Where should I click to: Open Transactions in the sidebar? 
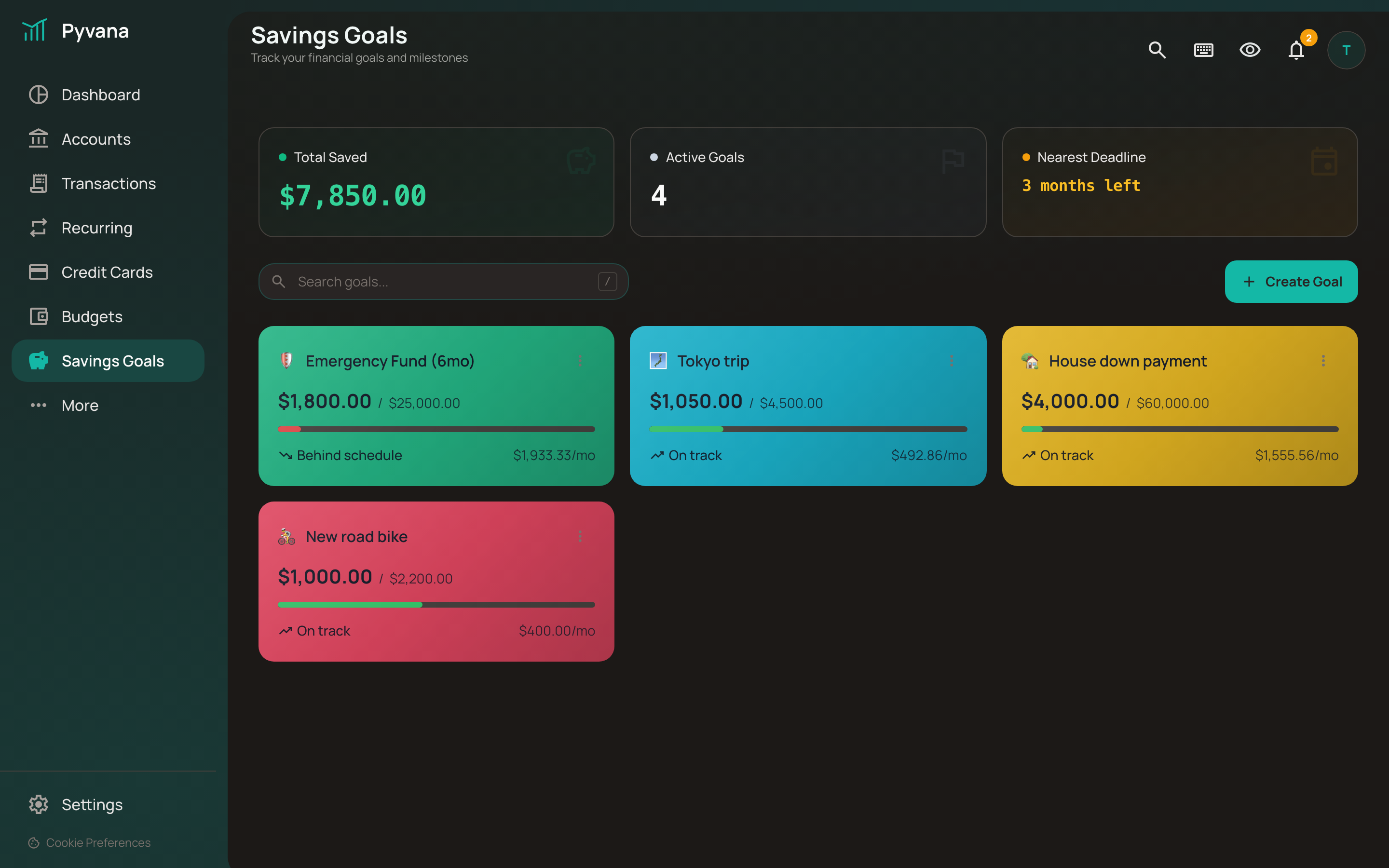point(108,183)
